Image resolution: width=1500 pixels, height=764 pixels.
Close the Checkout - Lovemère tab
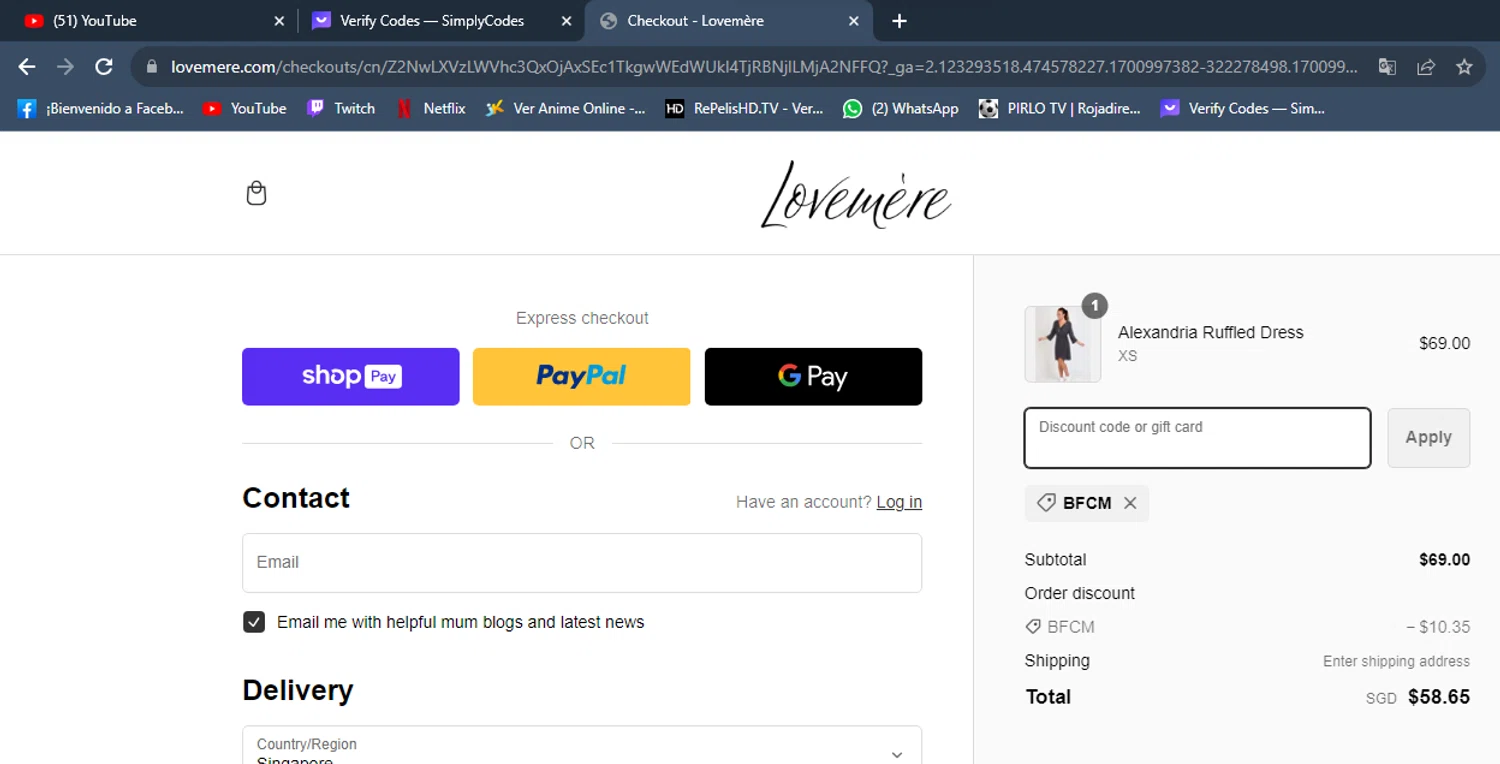[854, 21]
